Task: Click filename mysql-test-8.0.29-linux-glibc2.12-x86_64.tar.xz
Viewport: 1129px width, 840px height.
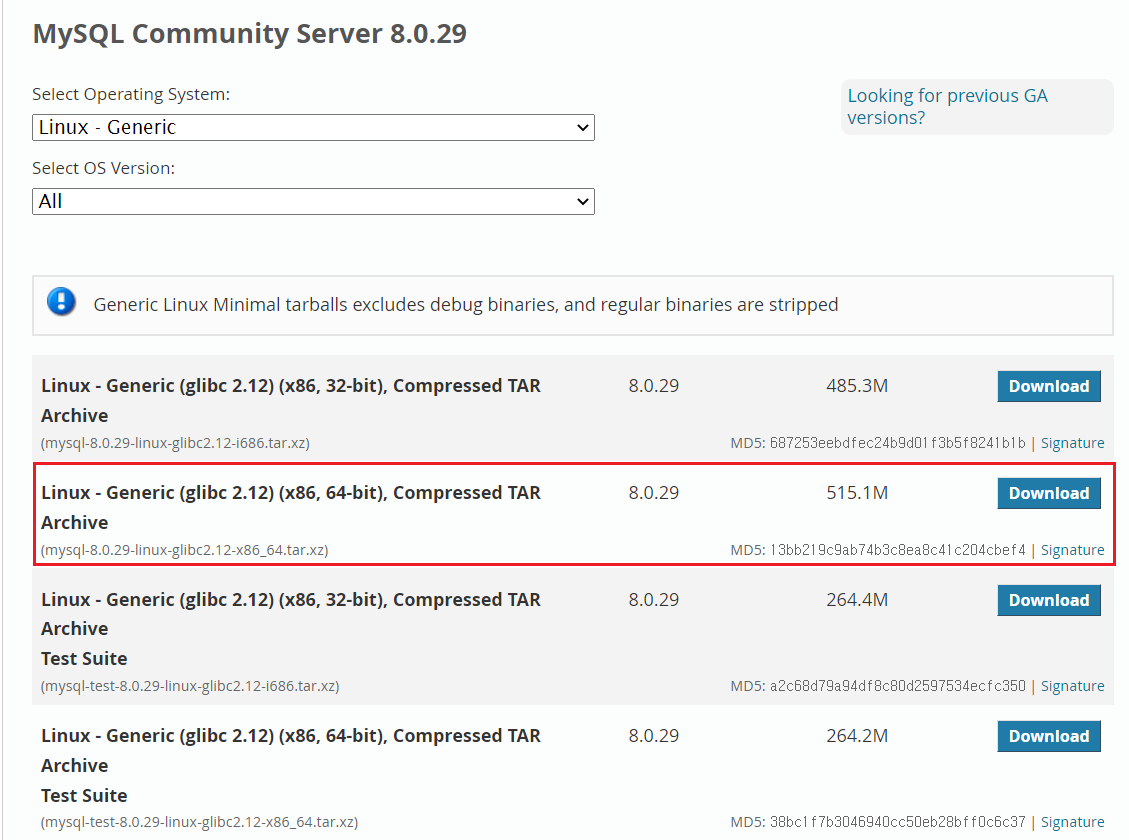Action: click(199, 822)
